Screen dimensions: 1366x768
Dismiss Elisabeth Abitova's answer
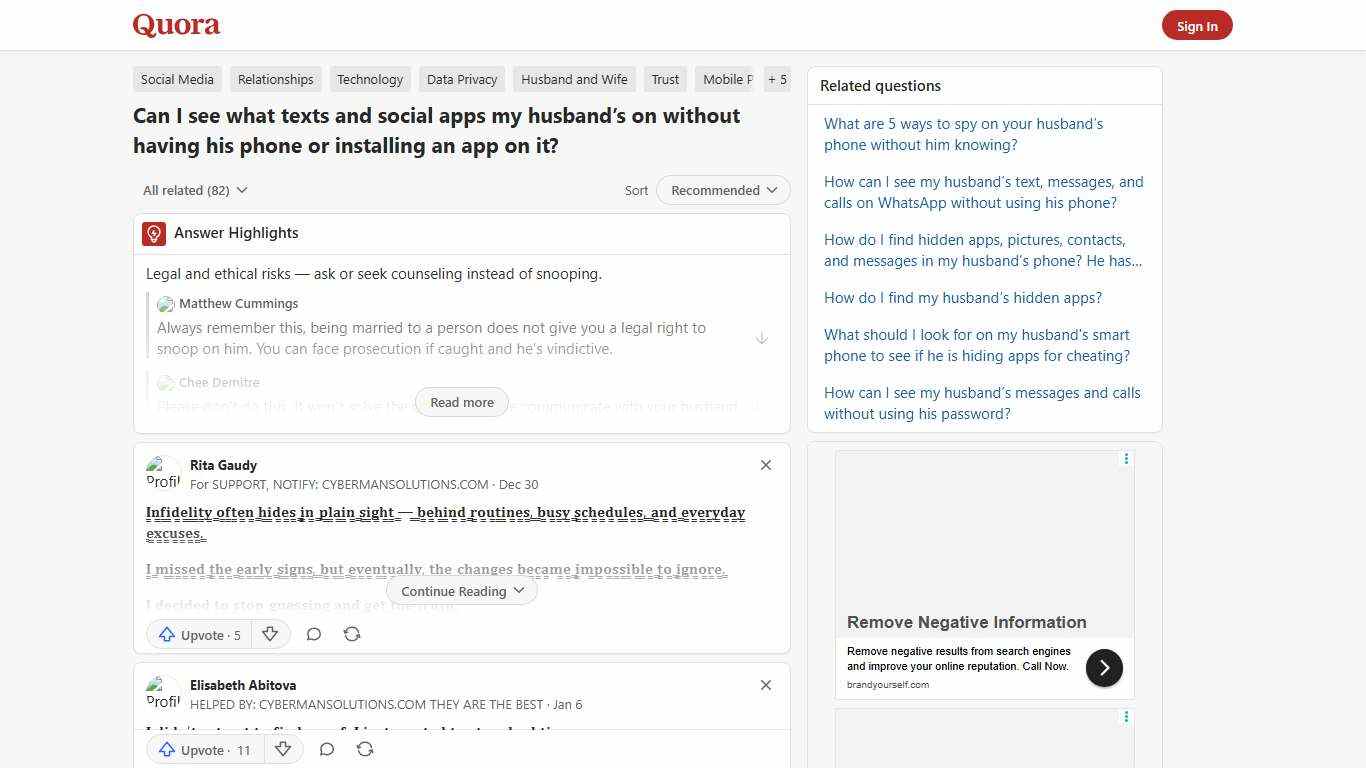pos(765,685)
